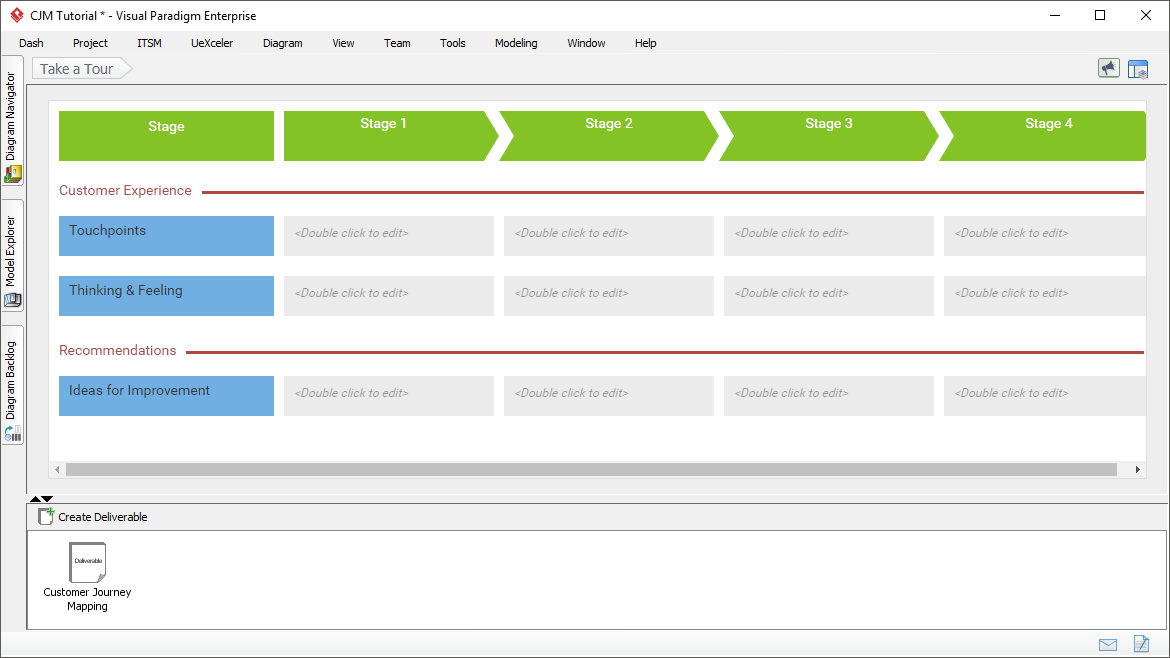
Task: Click Thinking & Feeling cell under Stage 3
Action: (x=829, y=296)
